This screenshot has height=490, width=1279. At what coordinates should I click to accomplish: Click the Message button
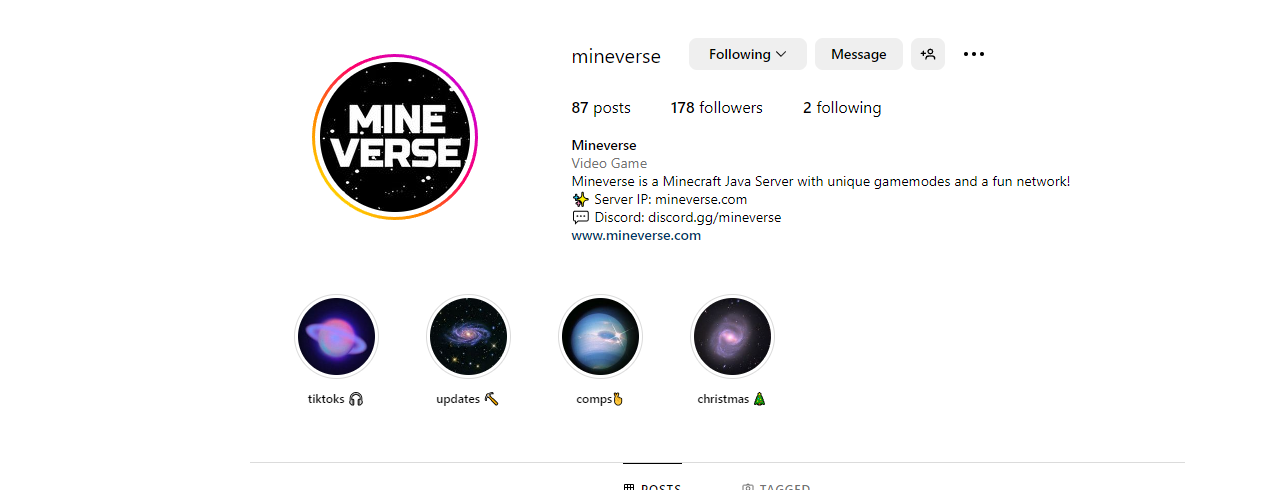858,54
